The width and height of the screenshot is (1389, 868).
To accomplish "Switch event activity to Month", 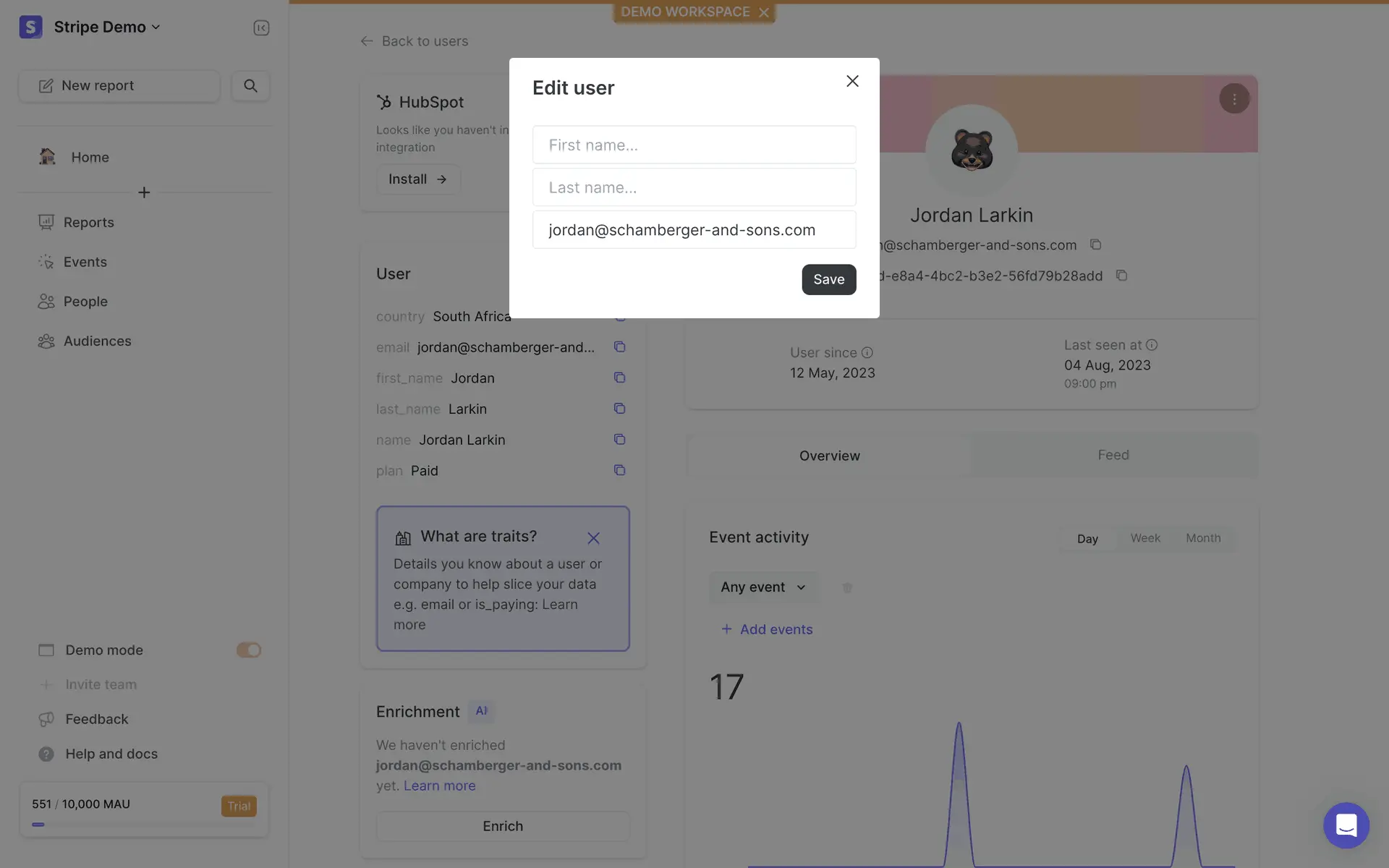I will (1203, 538).
